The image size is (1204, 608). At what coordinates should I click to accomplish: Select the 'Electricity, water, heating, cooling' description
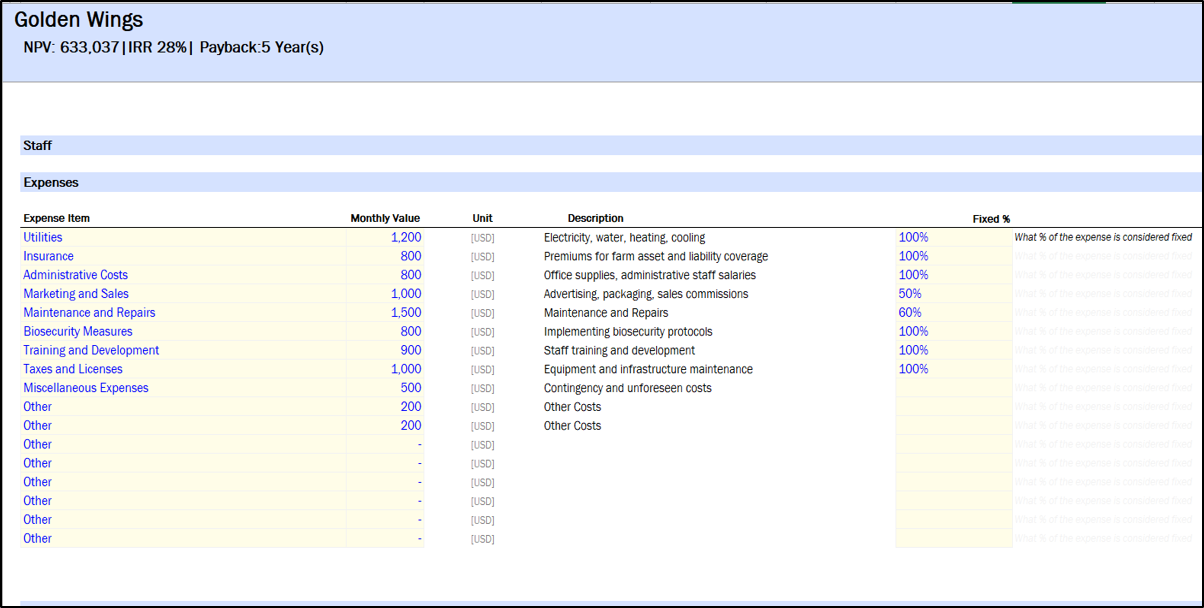point(624,237)
